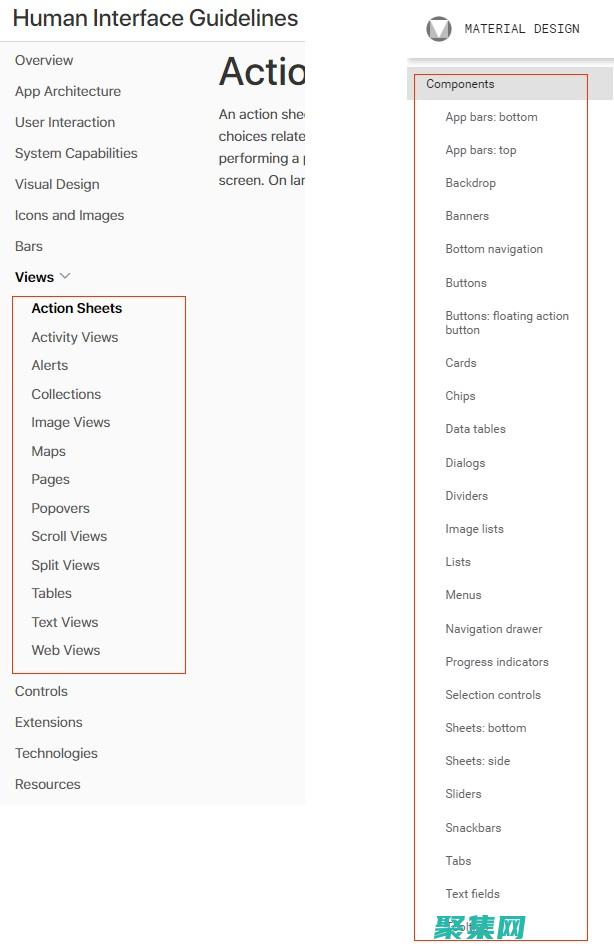The height and width of the screenshot is (949, 614).
Task: Select Popovers from the Views list
Action: (60, 508)
